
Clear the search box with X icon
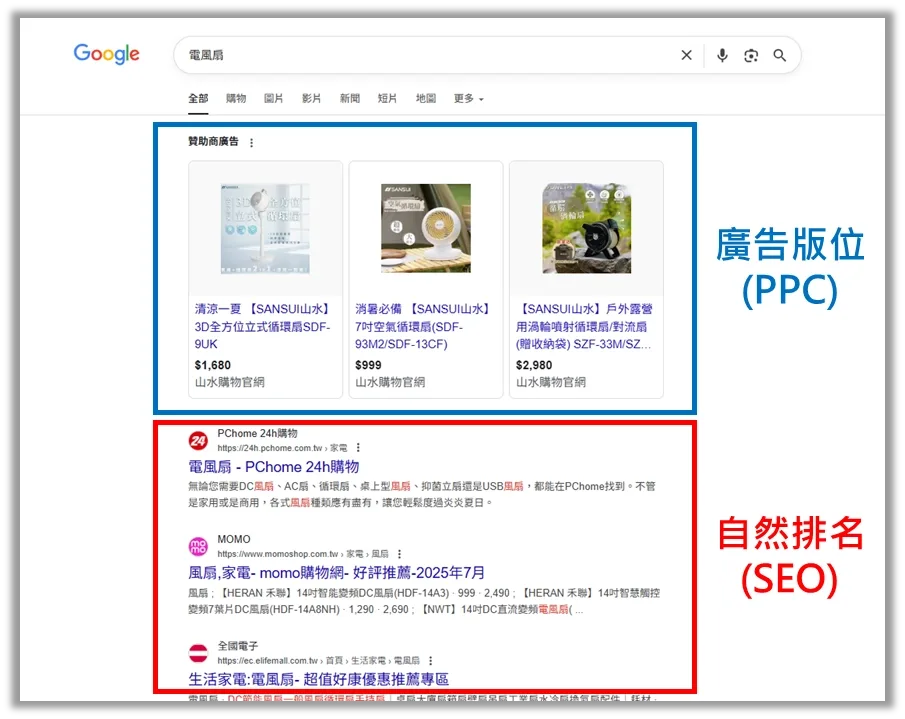coord(686,55)
